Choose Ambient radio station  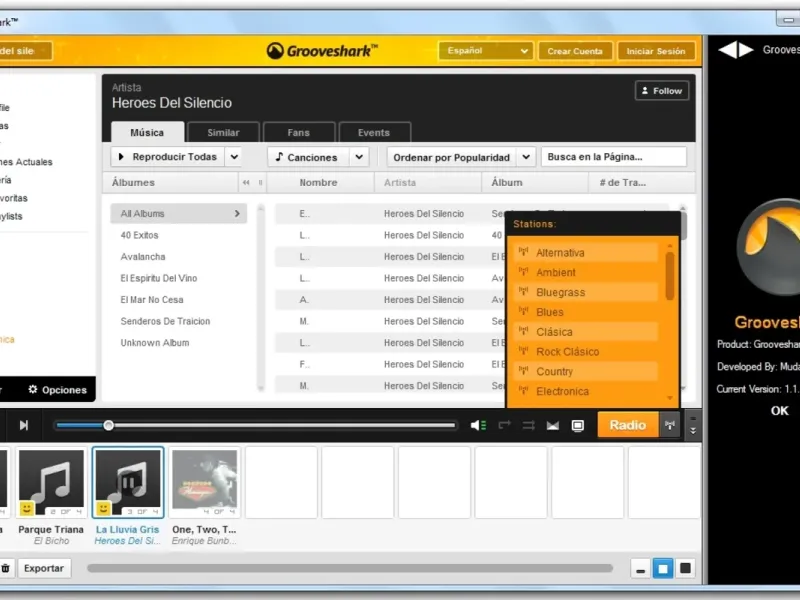pyautogui.click(x=587, y=272)
